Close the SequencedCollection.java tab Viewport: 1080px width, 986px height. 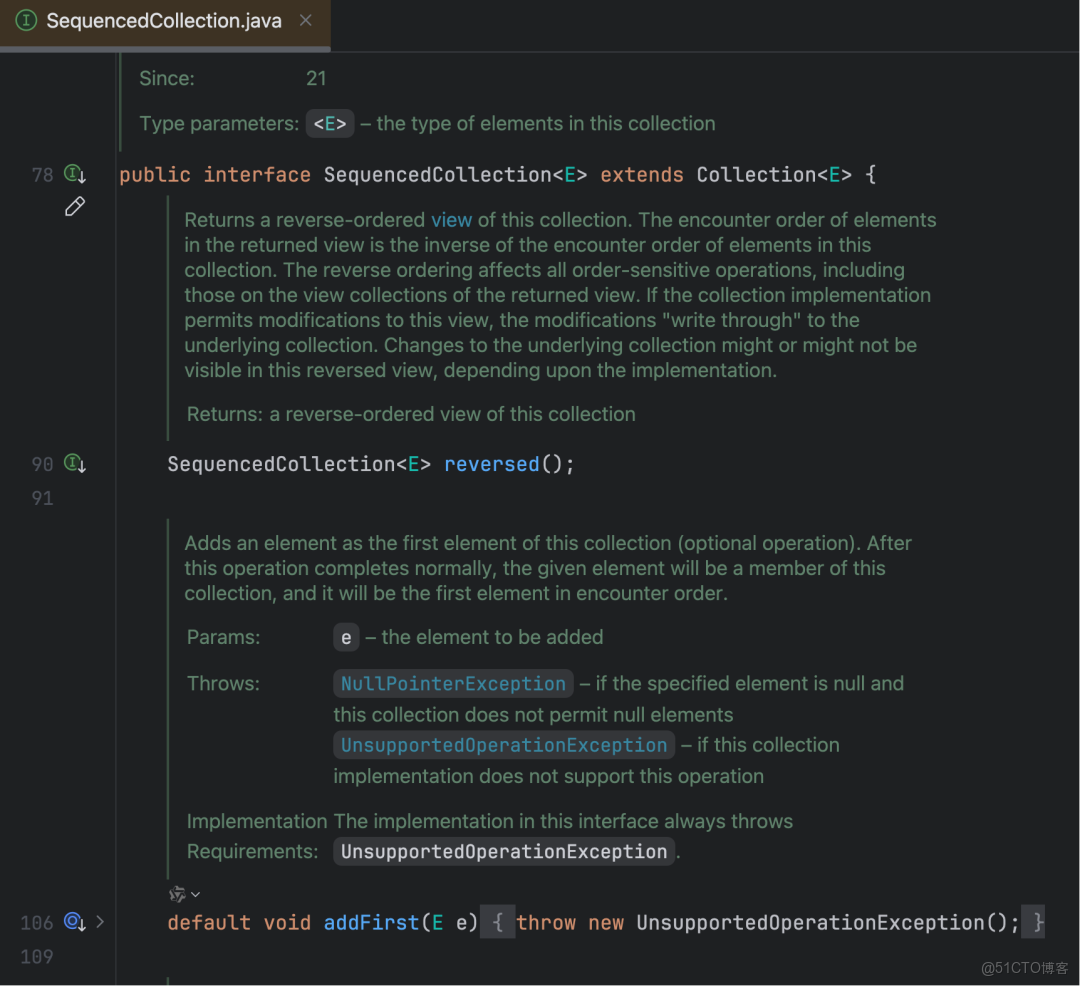[x=305, y=19]
